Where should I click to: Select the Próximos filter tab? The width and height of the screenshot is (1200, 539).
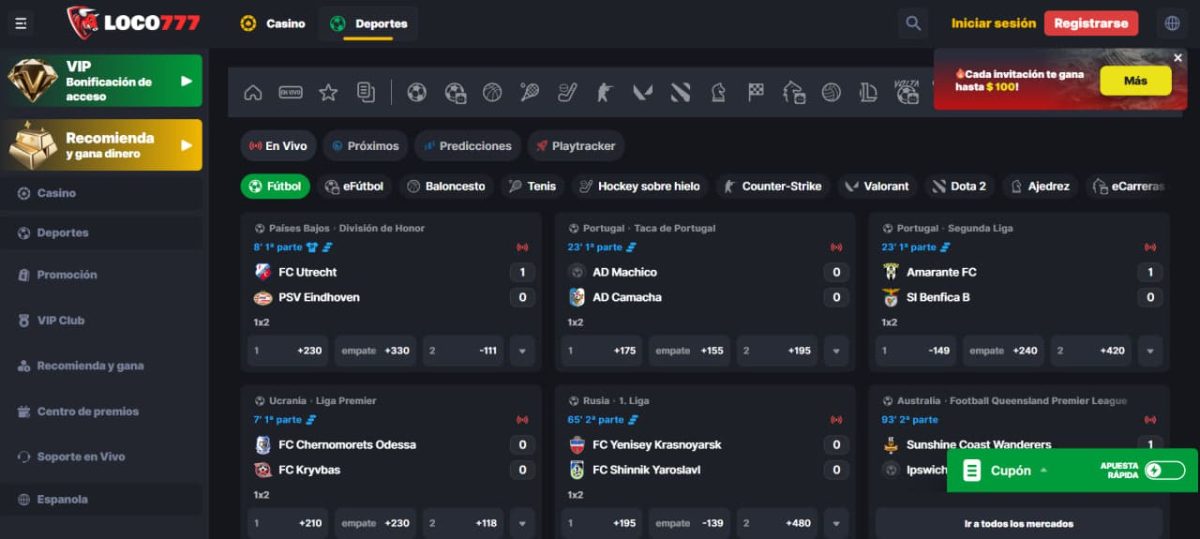click(365, 146)
